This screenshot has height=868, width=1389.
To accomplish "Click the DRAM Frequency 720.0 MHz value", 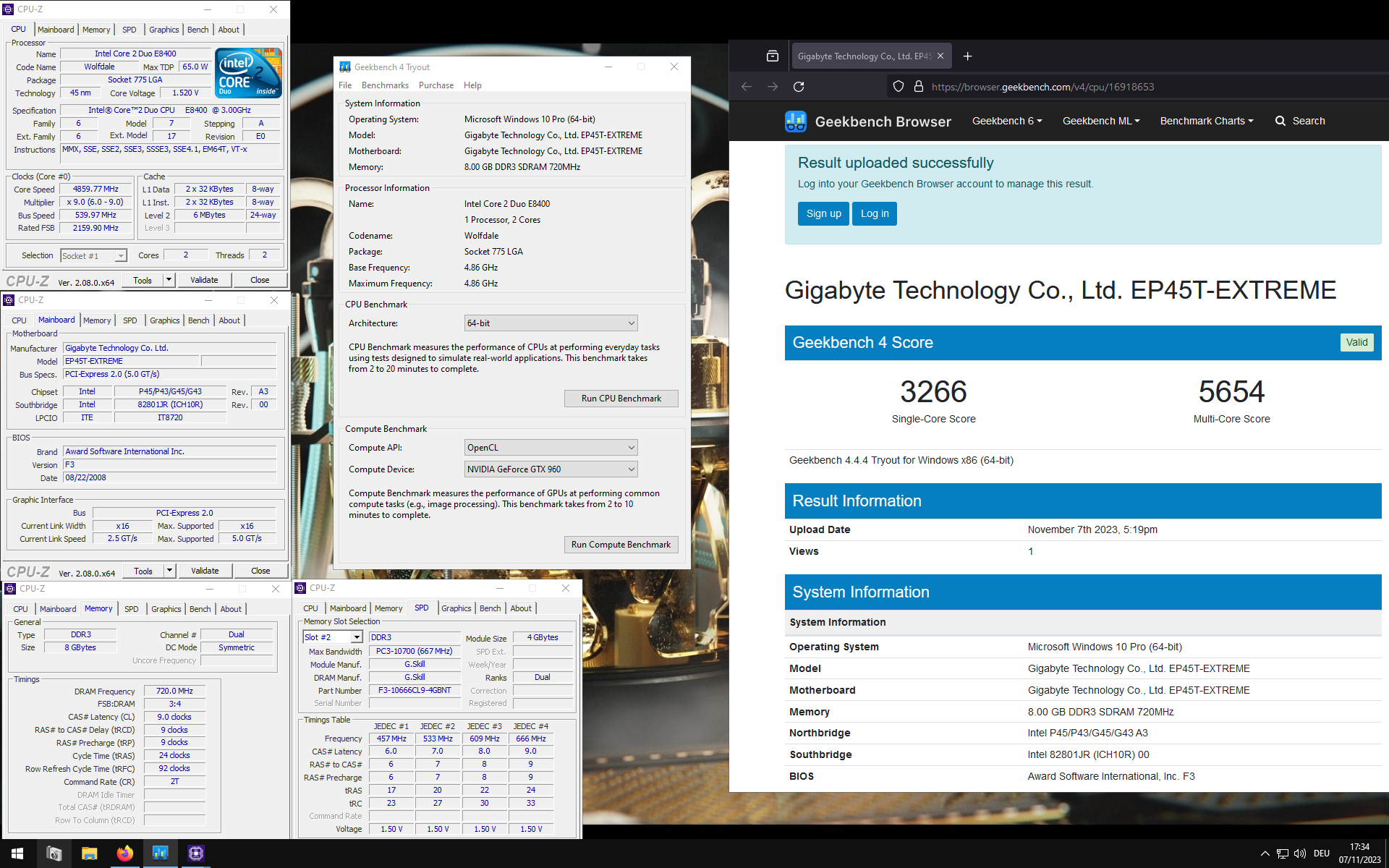I will [x=174, y=692].
